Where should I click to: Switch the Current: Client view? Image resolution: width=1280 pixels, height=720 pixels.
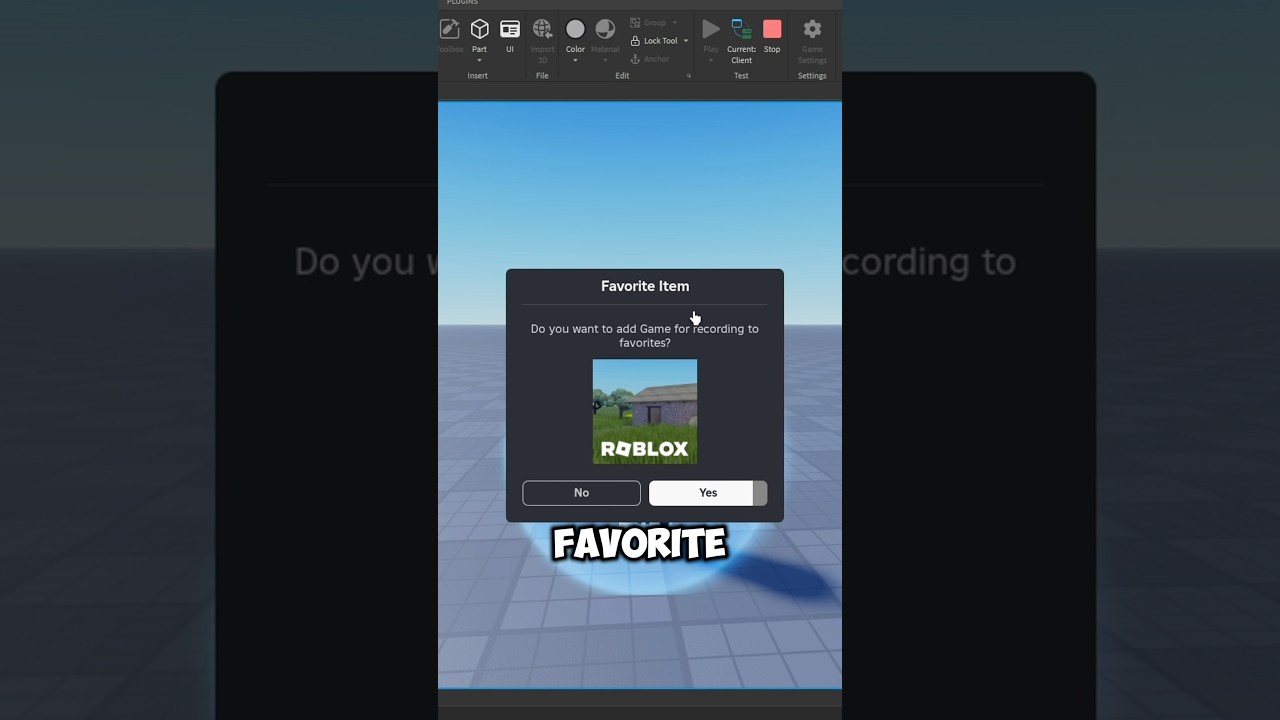741,40
